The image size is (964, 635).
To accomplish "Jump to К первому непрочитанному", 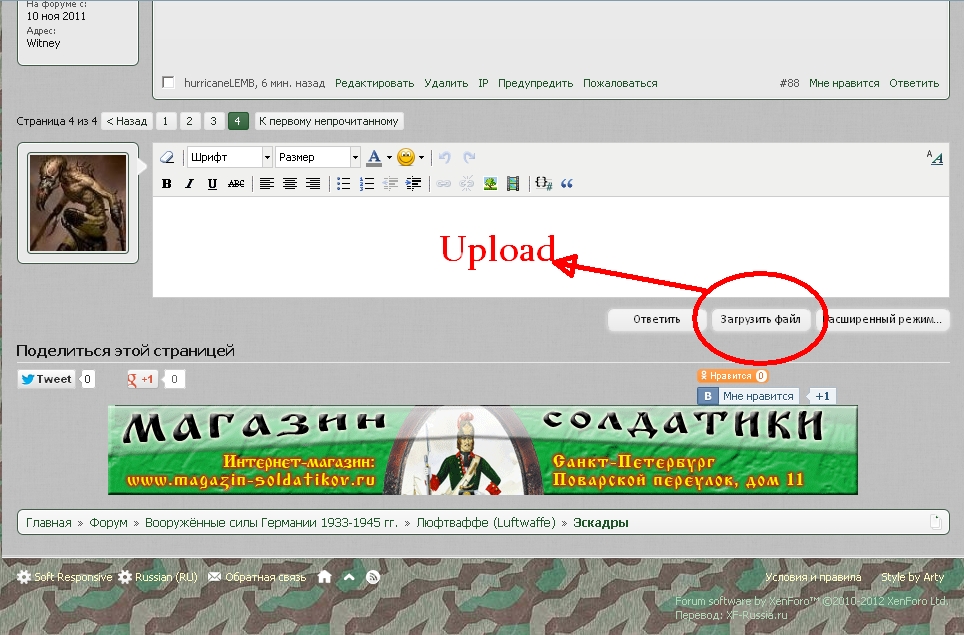I will tap(329, 121).
